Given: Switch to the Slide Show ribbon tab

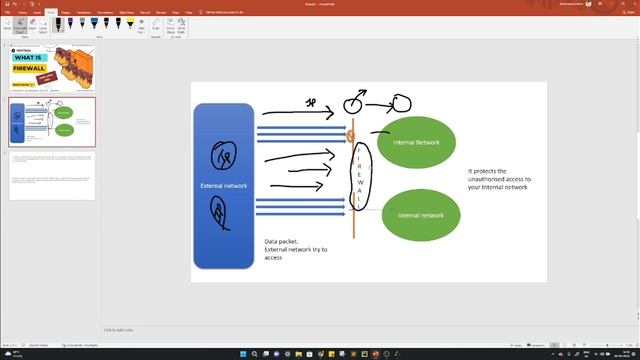Looking at the screenshot, I should click(127, 13).
